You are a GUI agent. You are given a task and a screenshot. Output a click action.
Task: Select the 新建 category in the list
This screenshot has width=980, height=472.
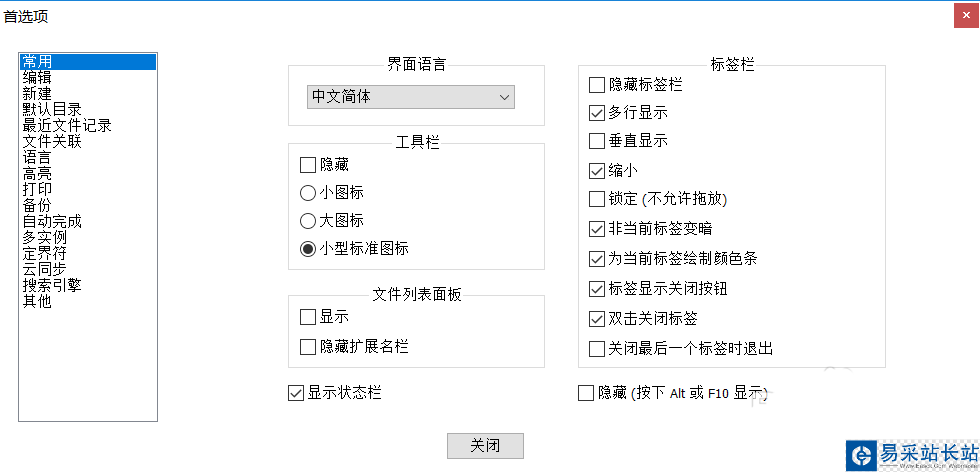click(x=37, y=93)
